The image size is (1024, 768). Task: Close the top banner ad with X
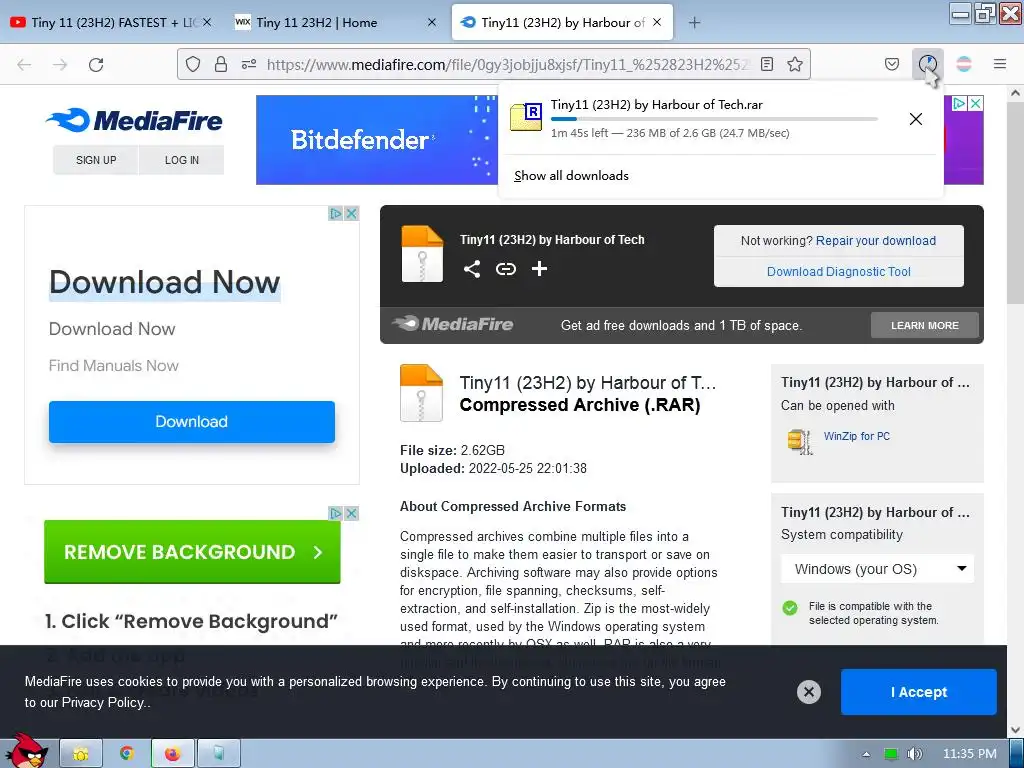(975, 103)
